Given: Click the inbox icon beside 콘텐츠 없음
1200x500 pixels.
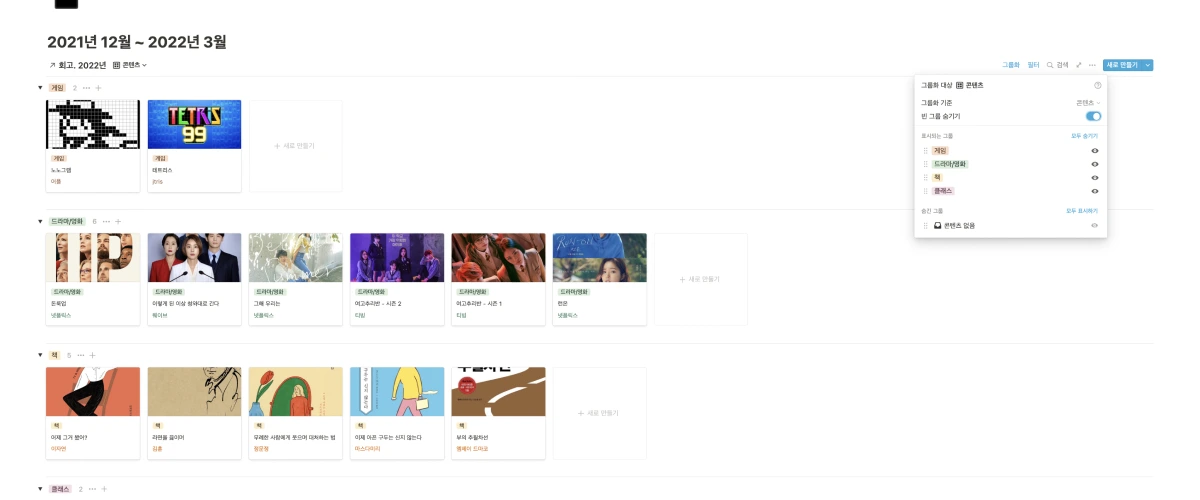Looking at the screenshot, I should click(938, 226).
